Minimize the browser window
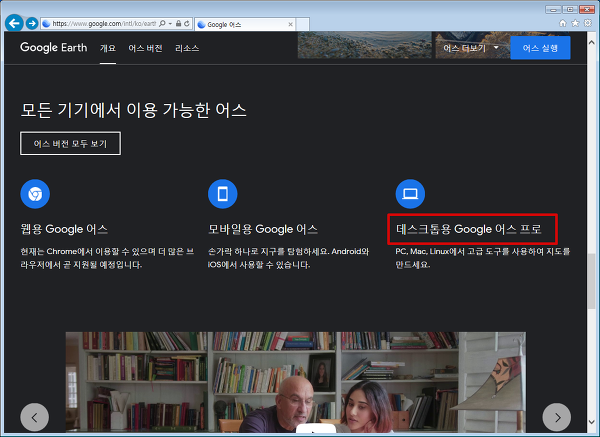Viewport: 600px width, 437px height. (x=553, y=9)
